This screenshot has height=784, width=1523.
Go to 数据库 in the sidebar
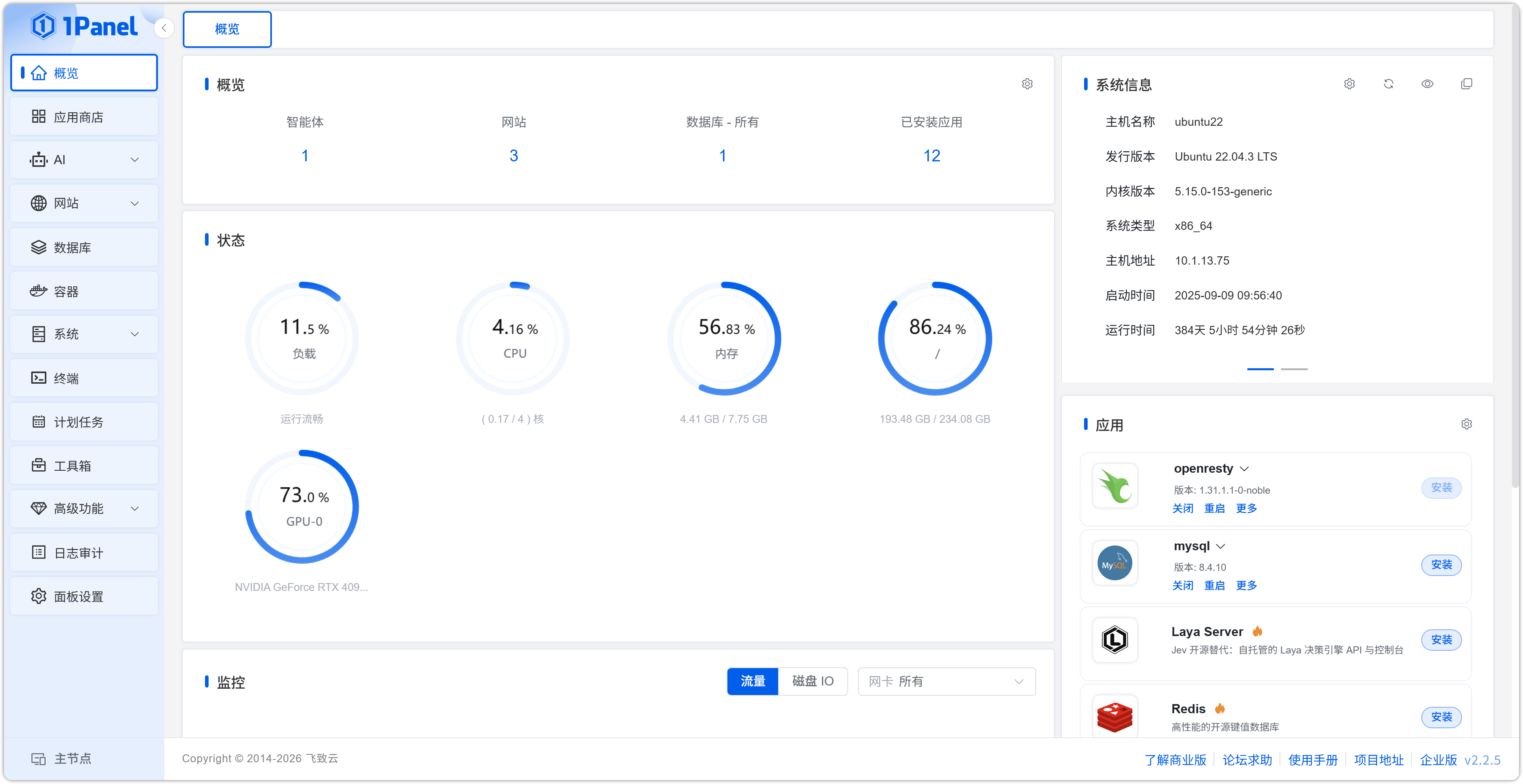click(x=84, y=248)
